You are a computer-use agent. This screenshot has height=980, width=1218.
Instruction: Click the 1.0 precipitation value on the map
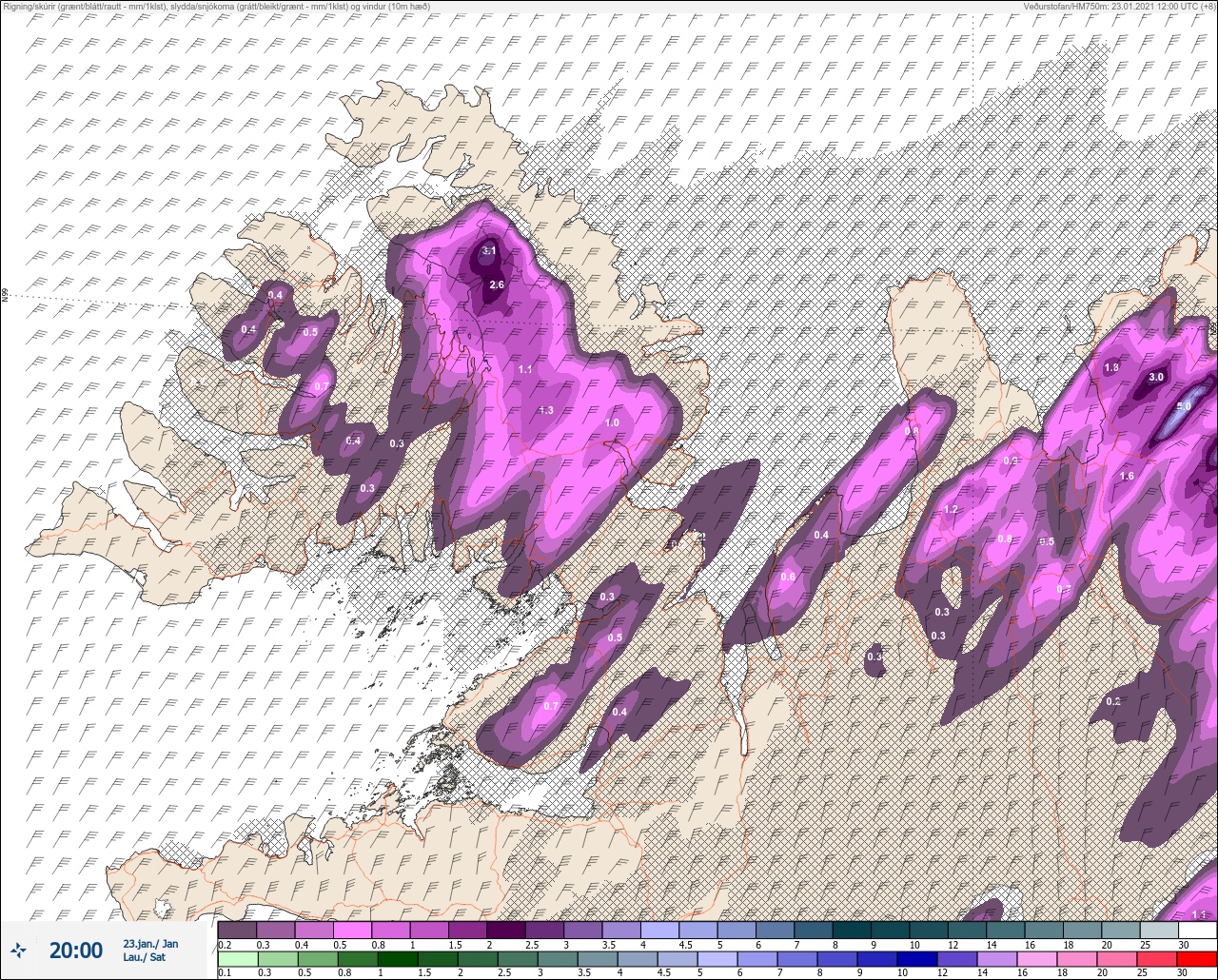[612, 422]
